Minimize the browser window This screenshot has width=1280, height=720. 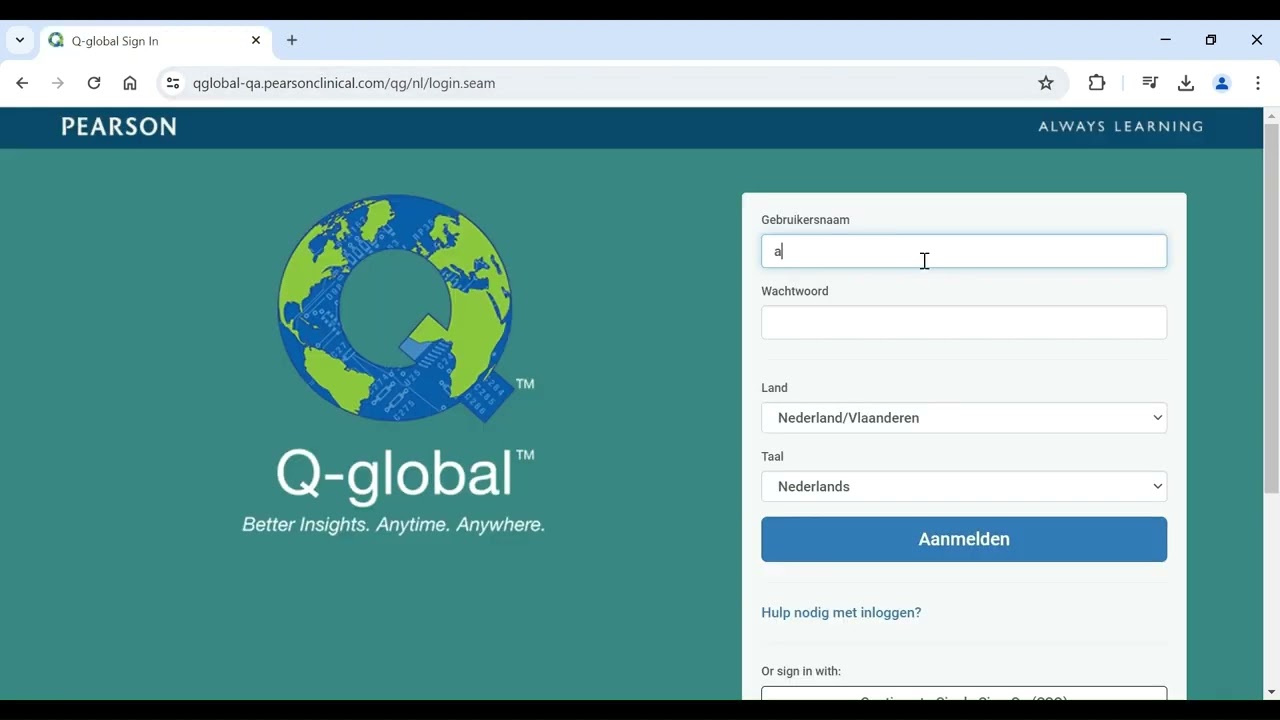coord(1166,41)
